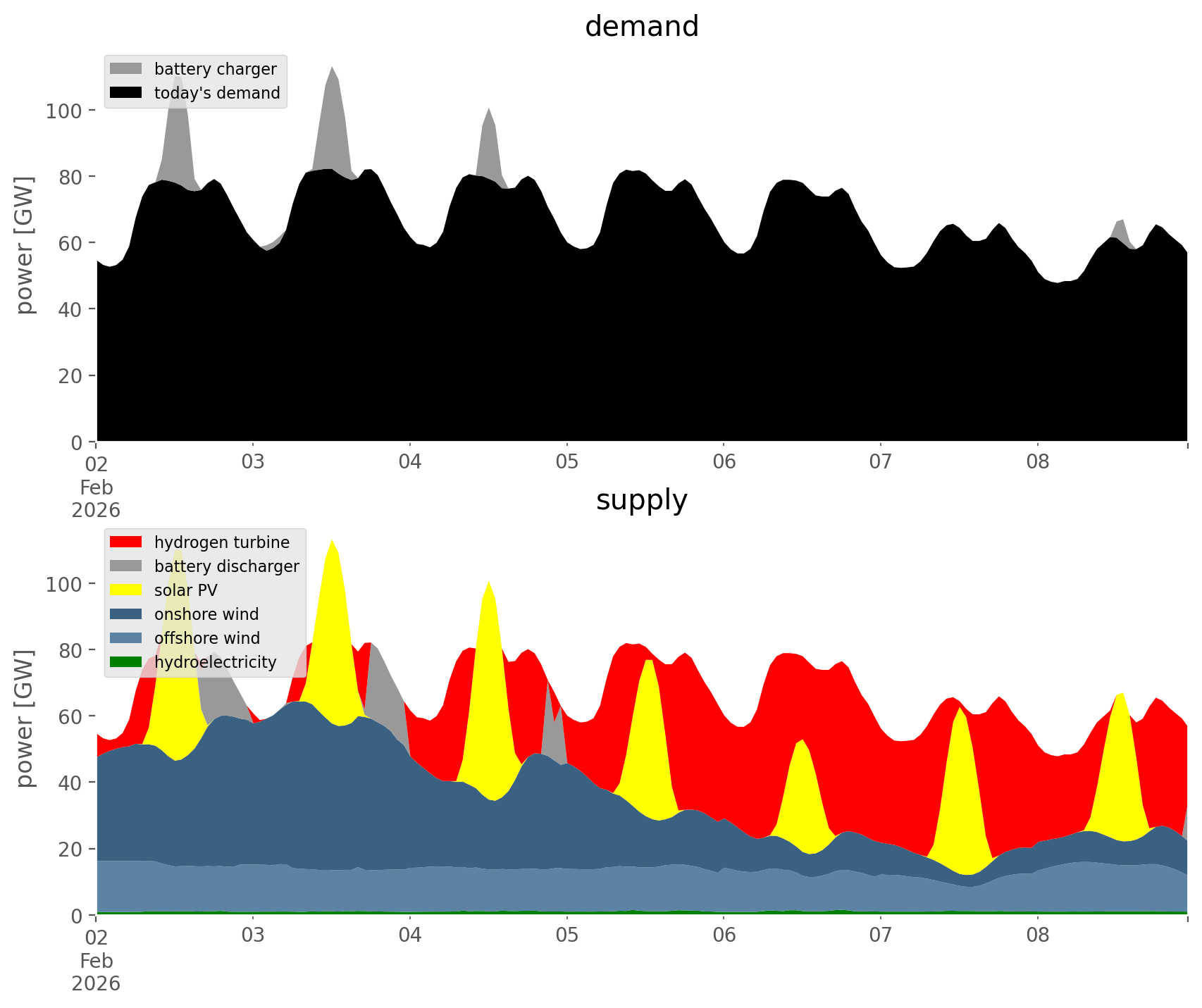Click the offshore wind legend swatch
Image resolution: width=1202 pixels, height=1008 pixels.
click(x=126, y=638)
